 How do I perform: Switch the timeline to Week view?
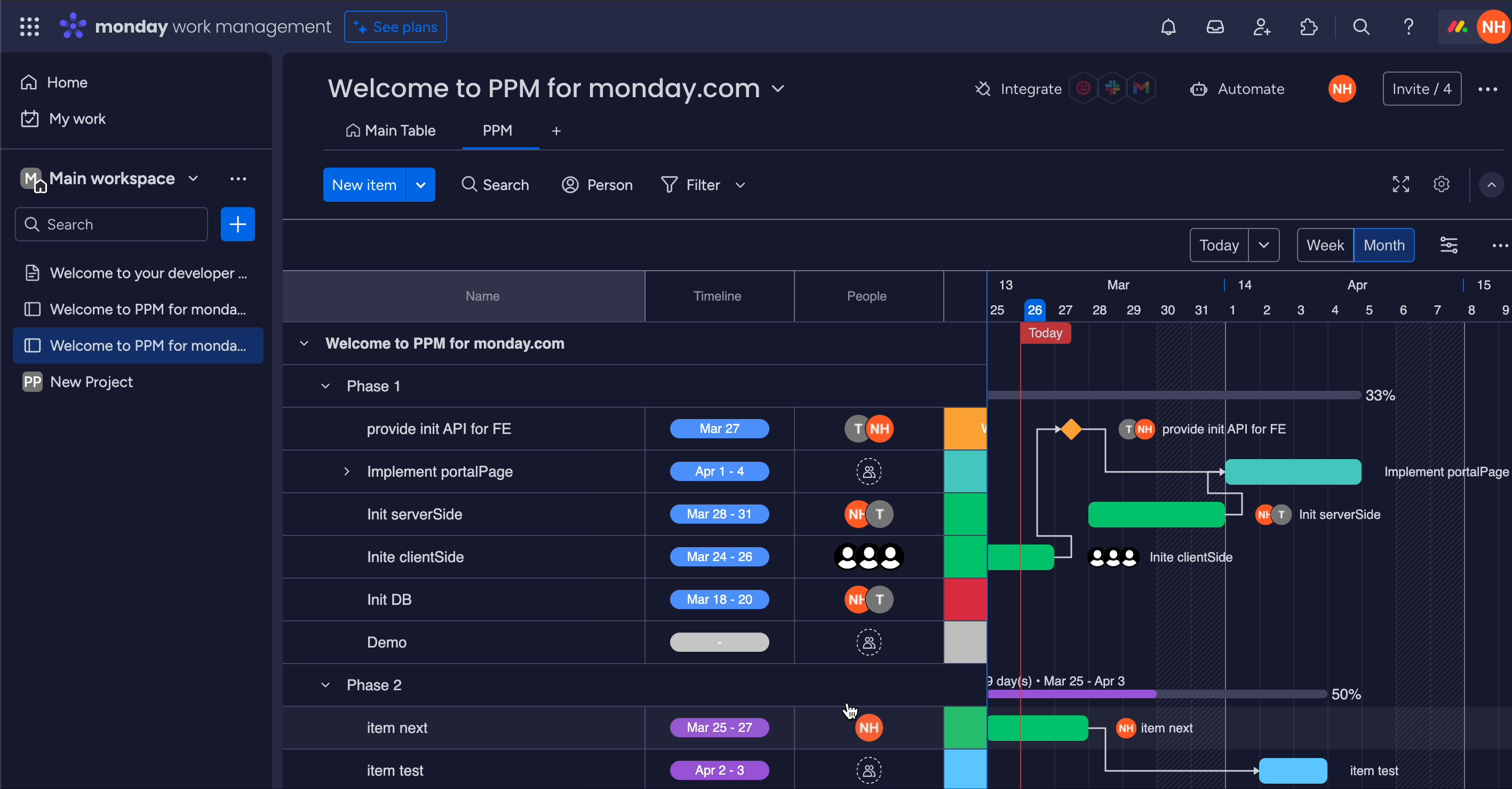(1325, 245)
